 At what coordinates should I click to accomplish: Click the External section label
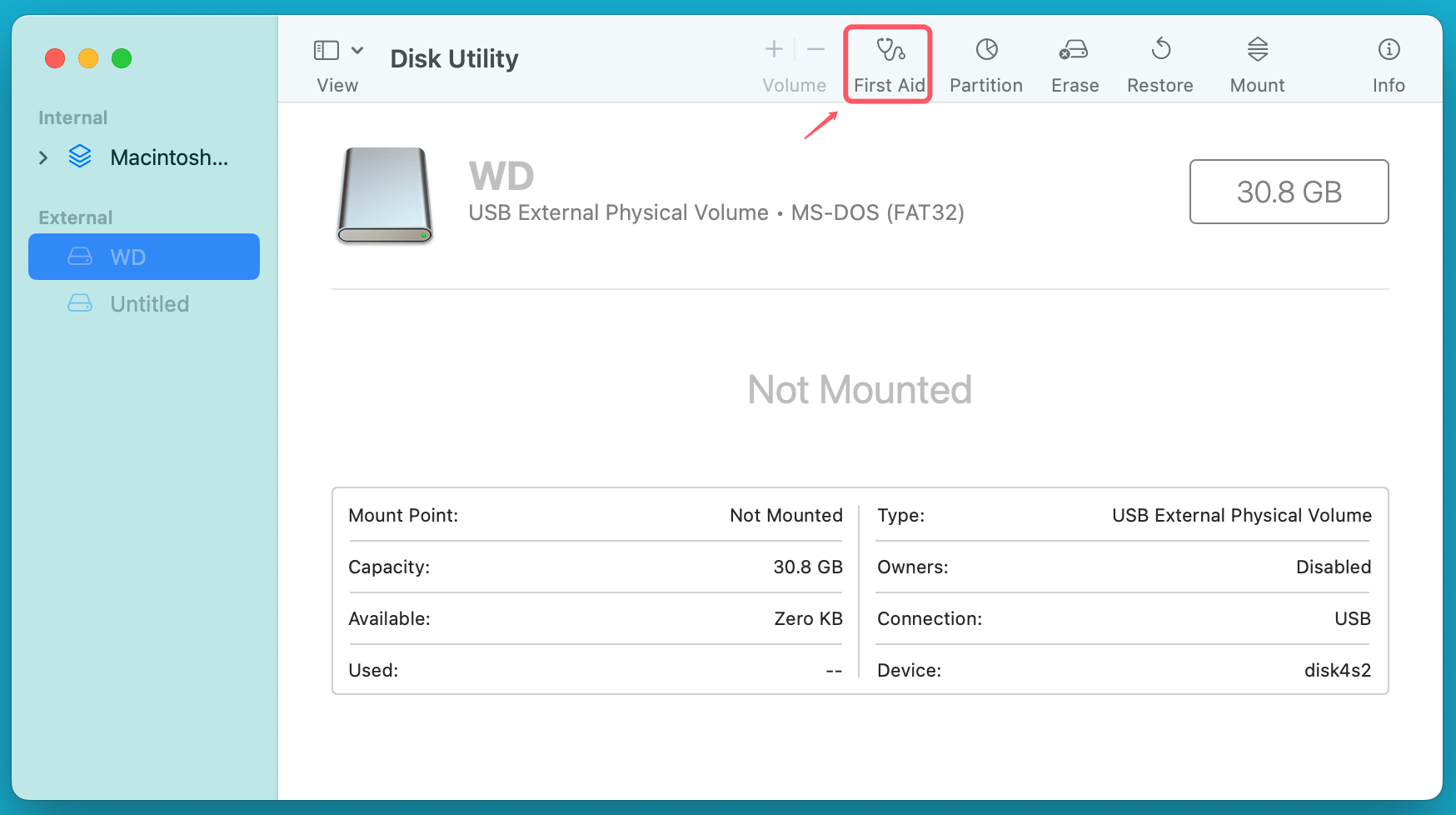tap(75, 217)
